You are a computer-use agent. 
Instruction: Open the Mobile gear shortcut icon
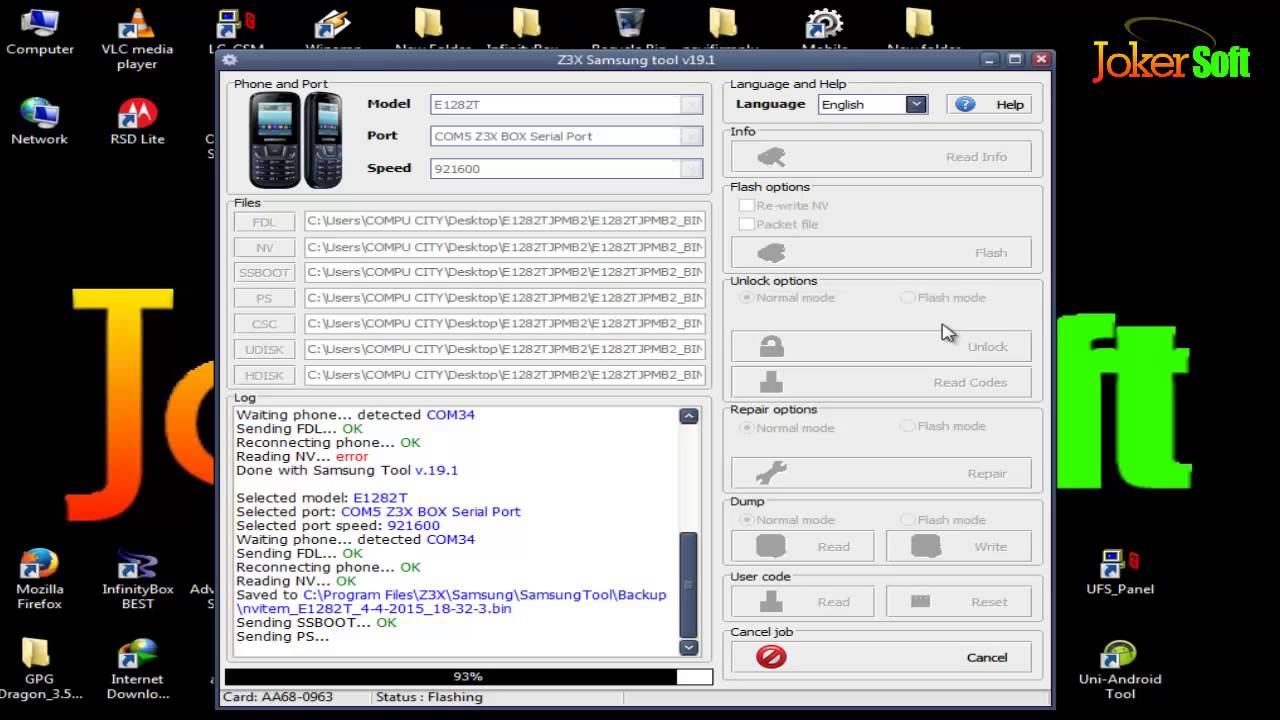824,28
